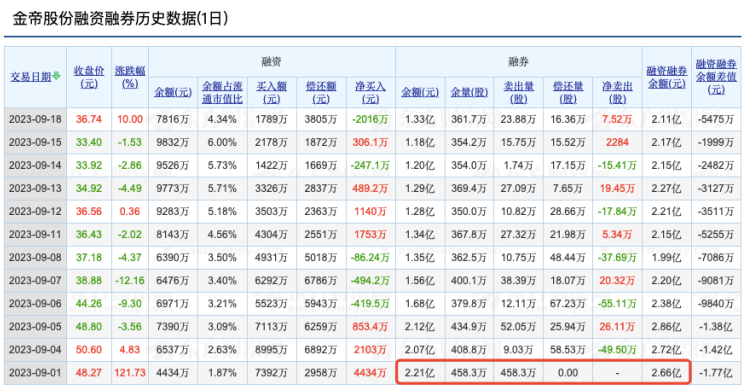Click repayment amount 6786万
The height and width of the screenshot is (391, 747).
321,281
